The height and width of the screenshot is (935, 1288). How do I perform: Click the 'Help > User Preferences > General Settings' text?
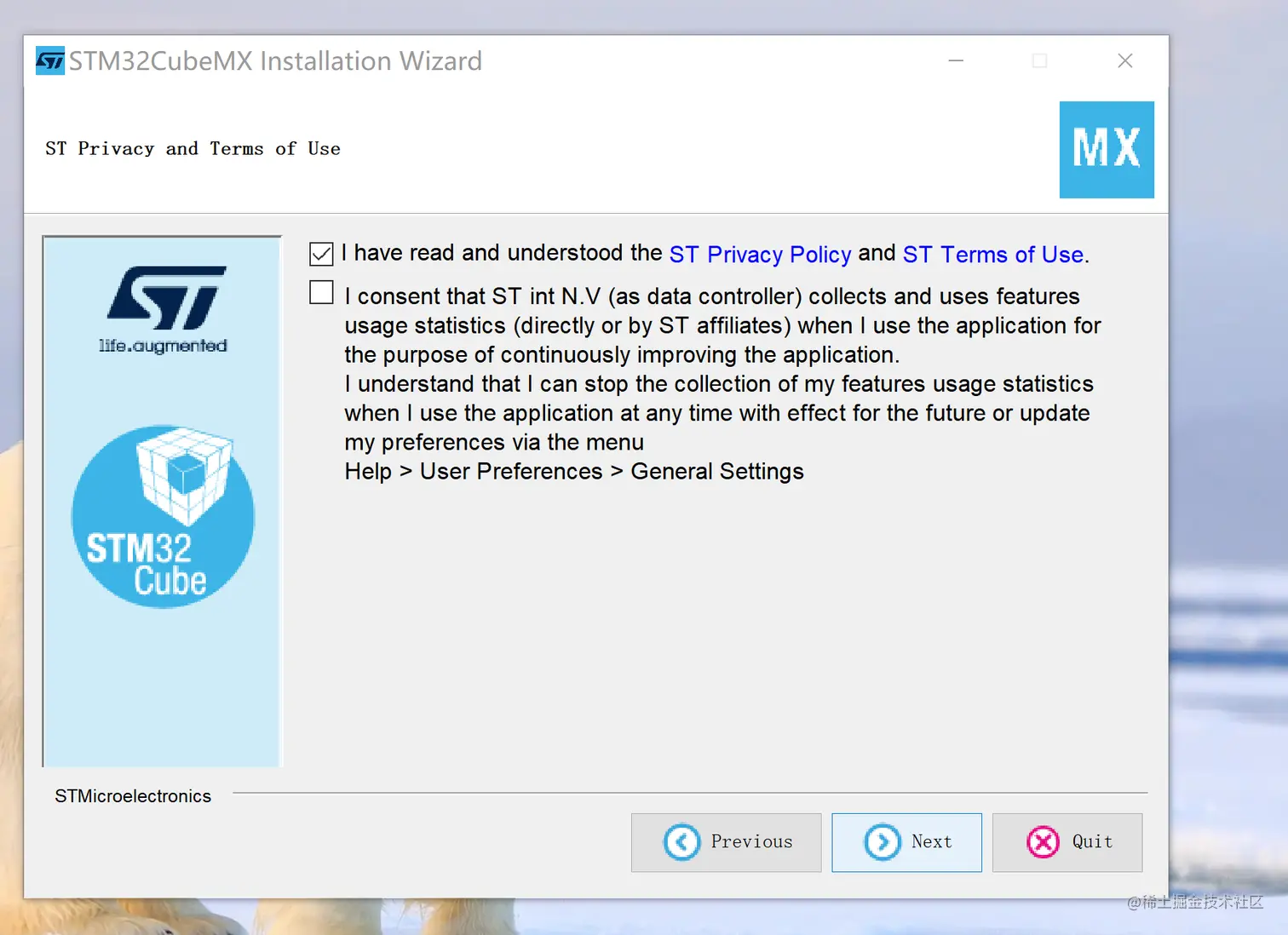click(x=574, y=472)
